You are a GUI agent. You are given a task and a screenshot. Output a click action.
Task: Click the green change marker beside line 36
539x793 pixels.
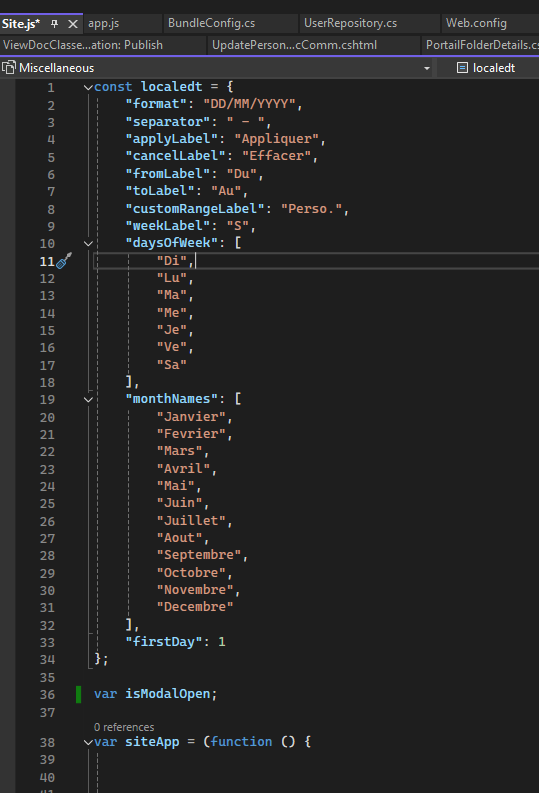pos(78,694)
